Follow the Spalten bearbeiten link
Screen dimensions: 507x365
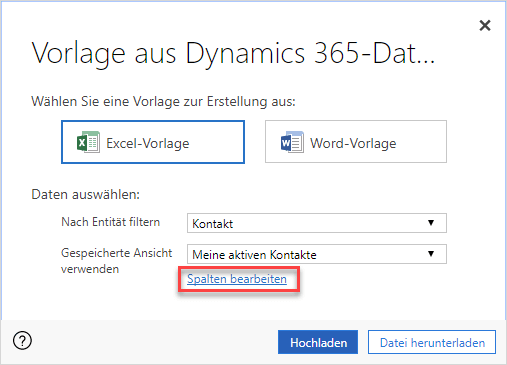(x=237, y=279)
